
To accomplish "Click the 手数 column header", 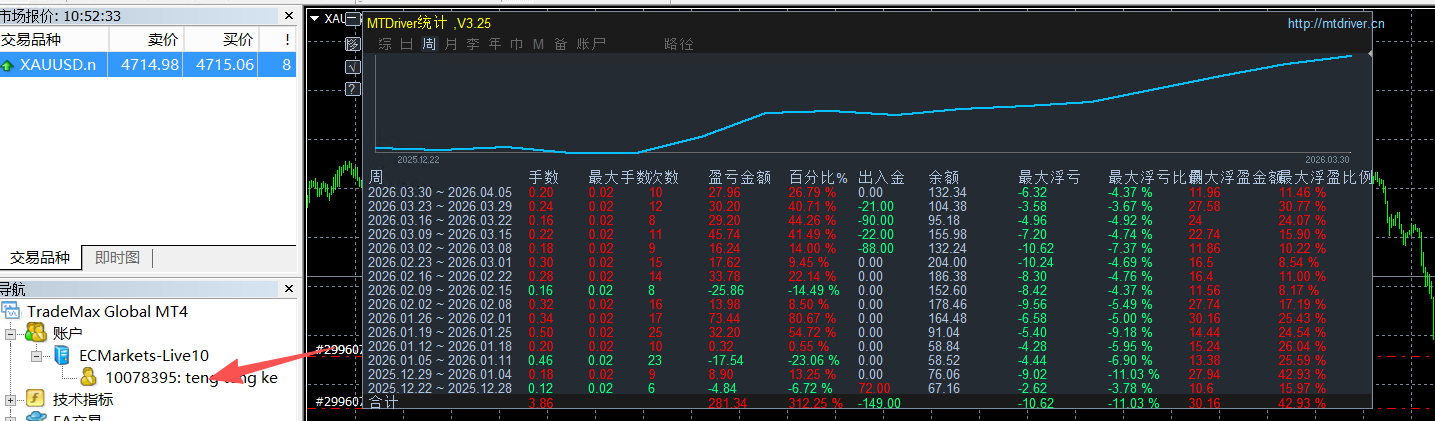I will (x=543, y=177).
